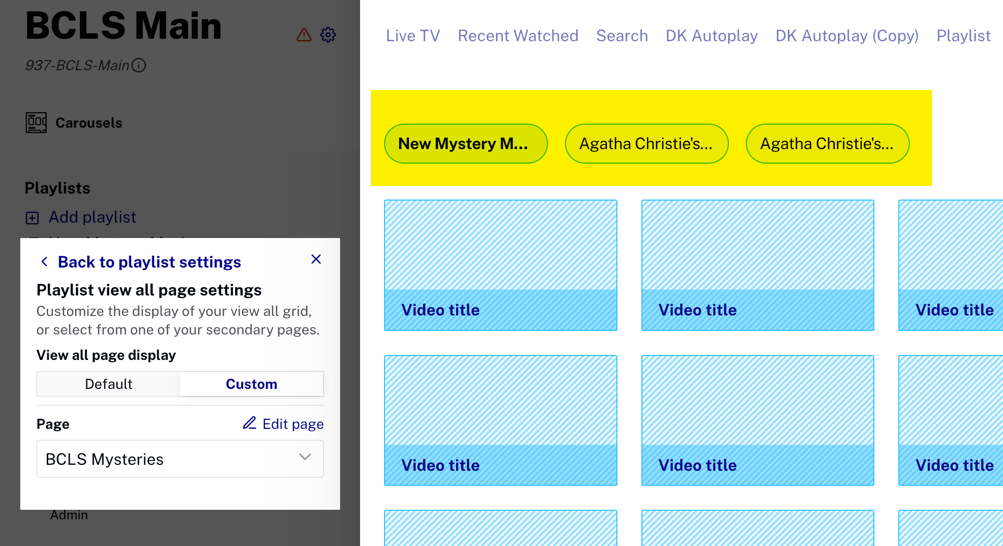Click the red warning triangle icon
Screen dimensions: 1003x546
[x=304, y=35]
